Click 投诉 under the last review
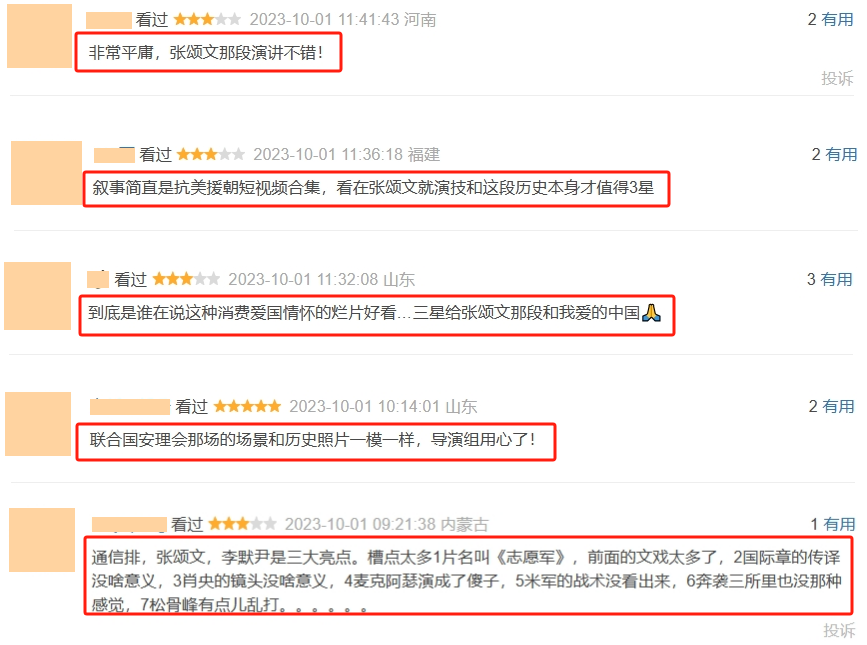 point(839,630)
